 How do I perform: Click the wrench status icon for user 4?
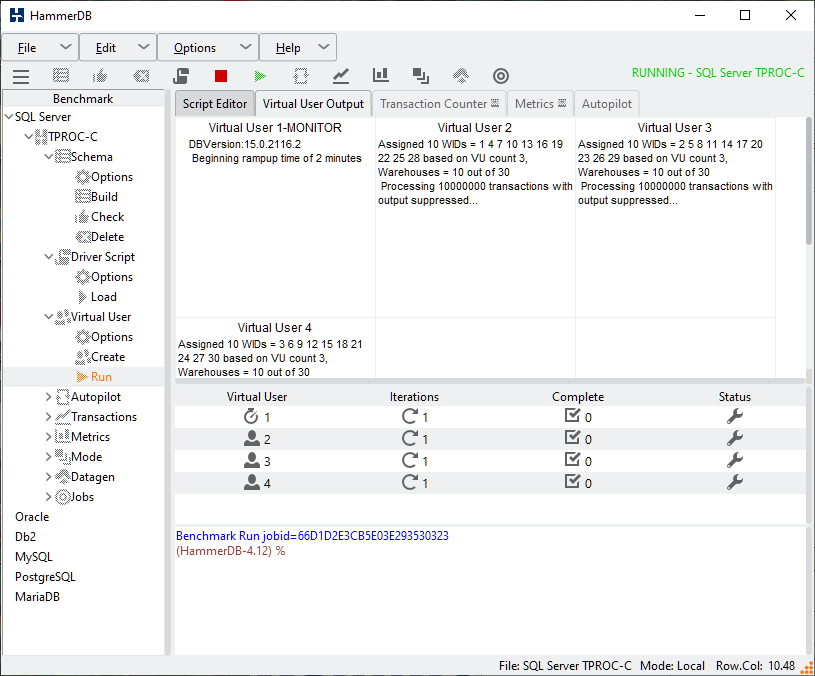click(734, 482)
